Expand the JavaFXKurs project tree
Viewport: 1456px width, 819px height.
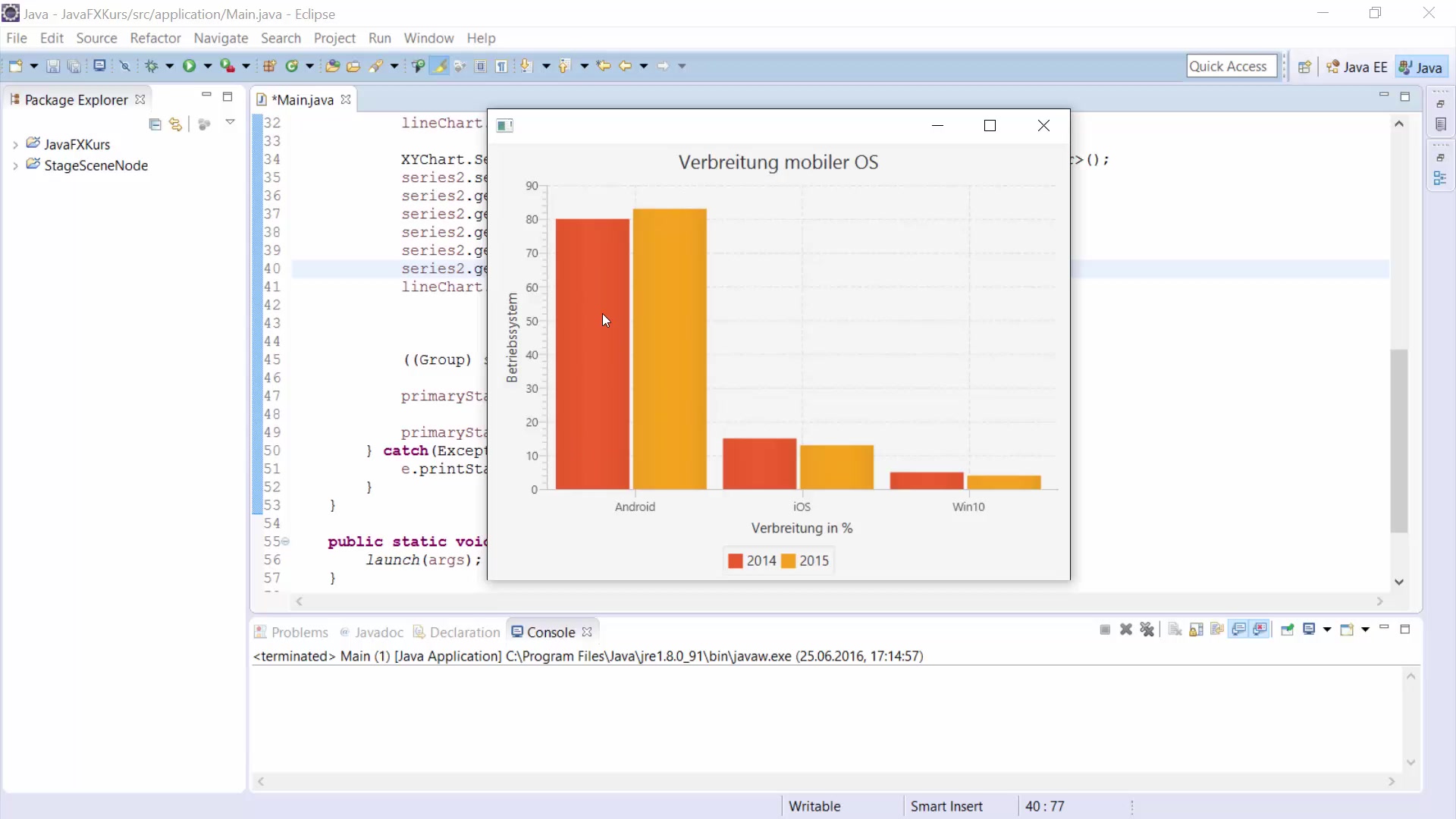coord(15,144)
